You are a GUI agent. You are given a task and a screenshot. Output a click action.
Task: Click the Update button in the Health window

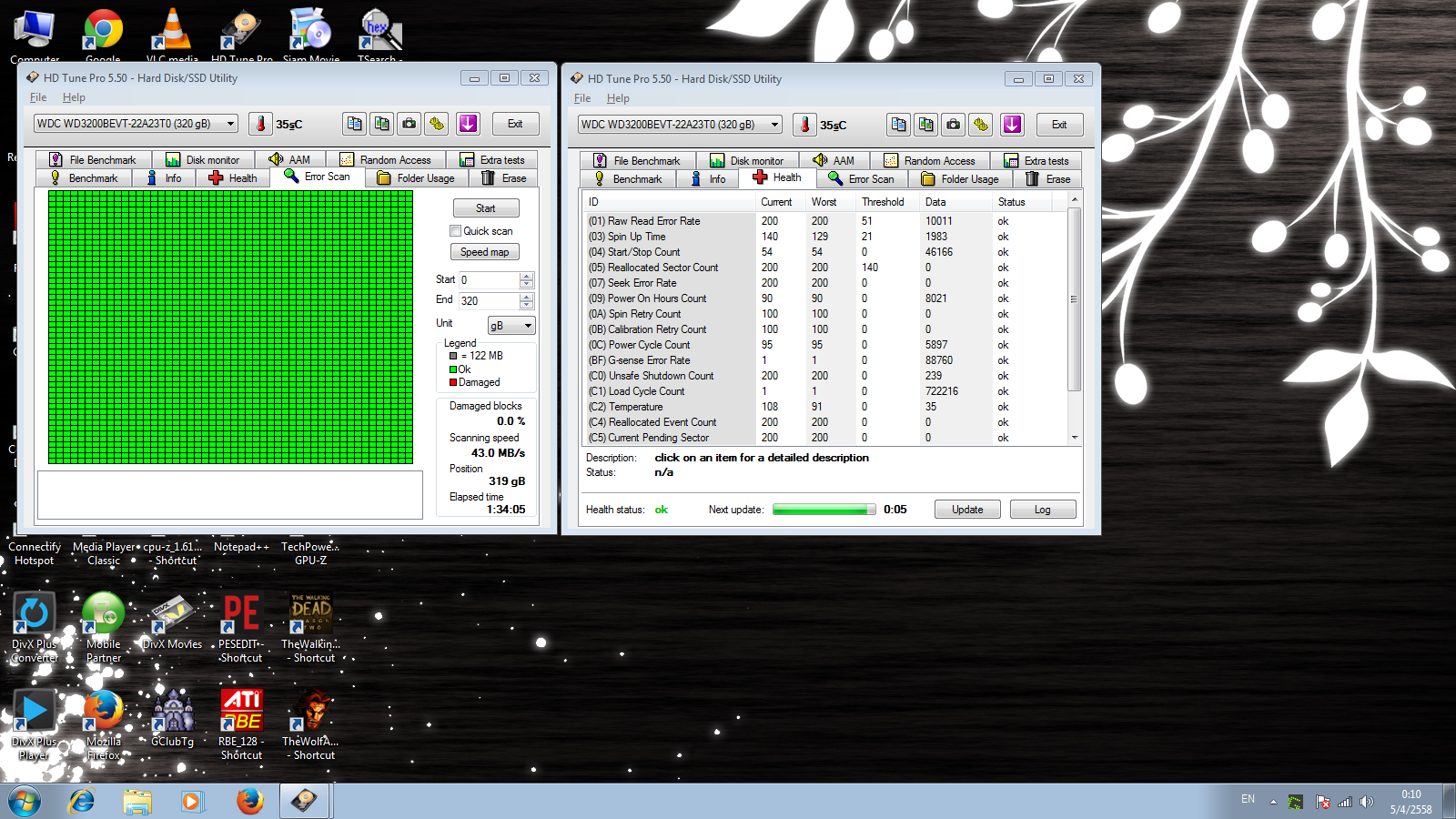[967, 510]
